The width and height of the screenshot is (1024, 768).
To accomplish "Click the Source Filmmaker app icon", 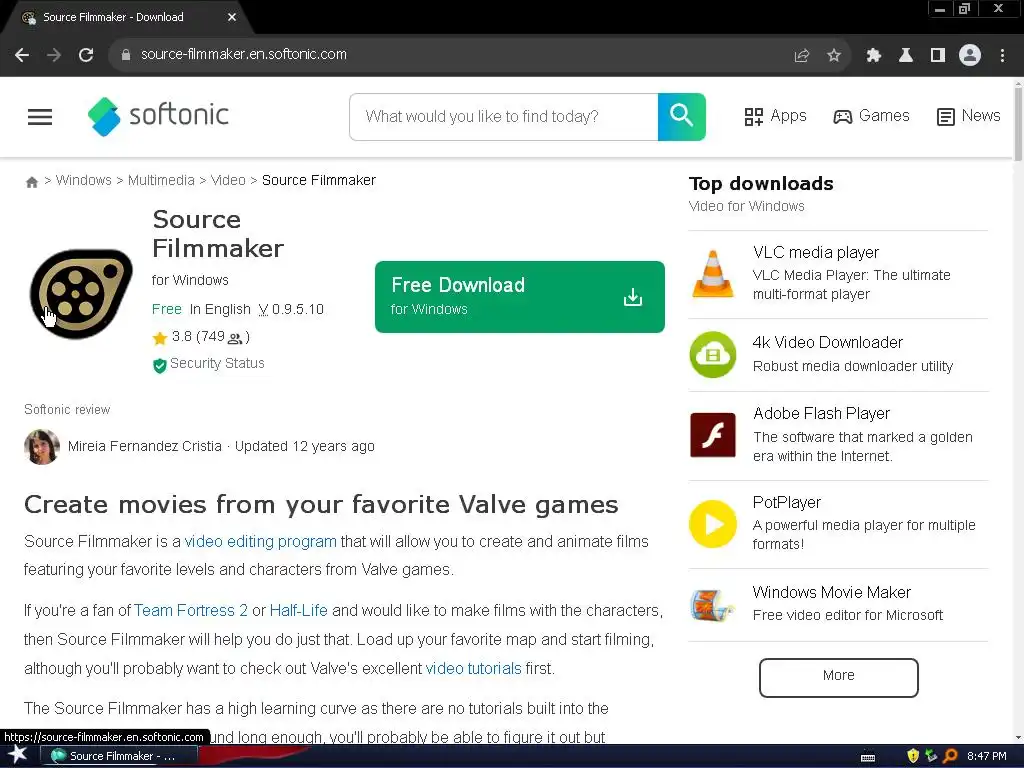I will (81, 294).
